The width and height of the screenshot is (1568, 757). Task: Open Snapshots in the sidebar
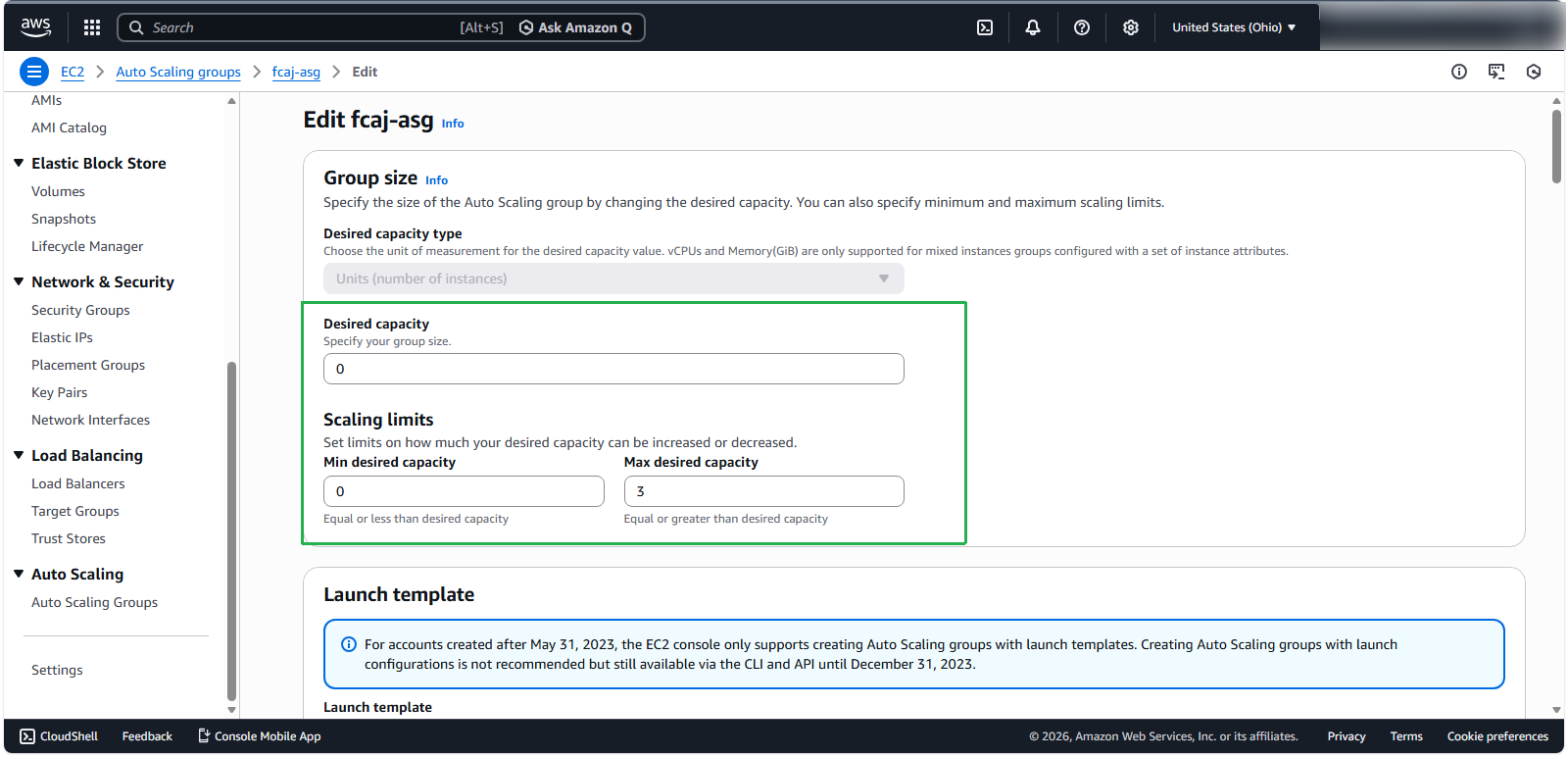64,219
